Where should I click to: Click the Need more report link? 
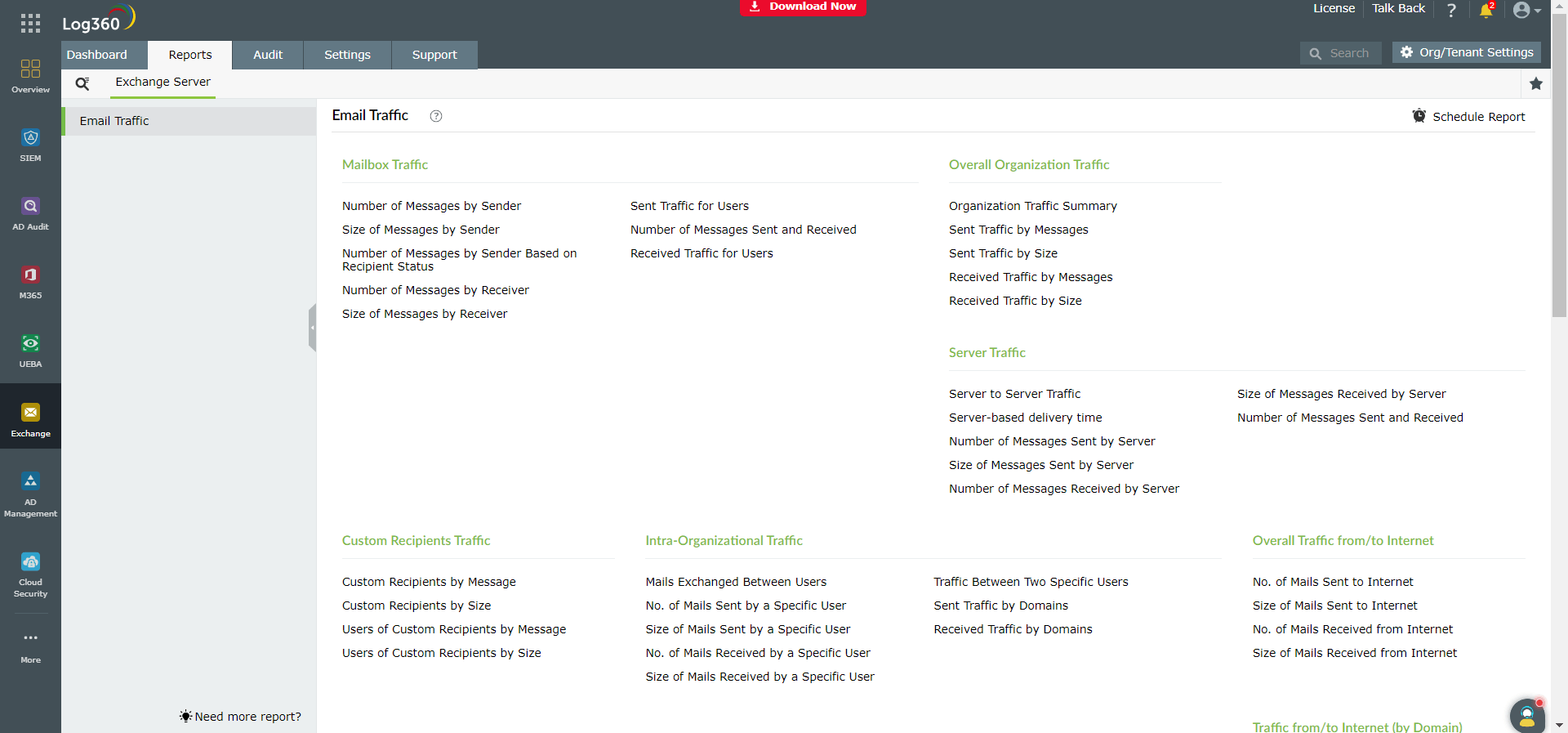(x=241, y=717)
